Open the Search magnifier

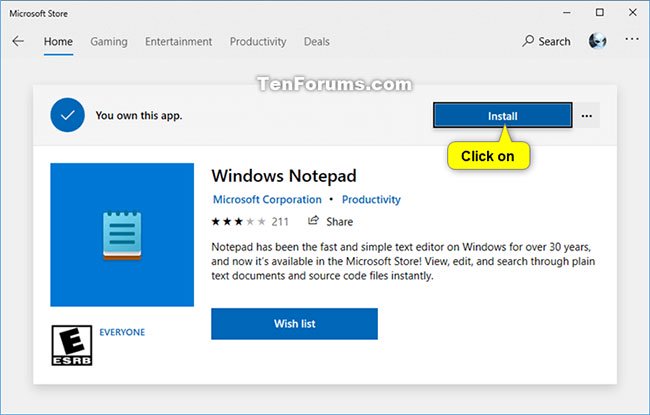coord(528,41)
